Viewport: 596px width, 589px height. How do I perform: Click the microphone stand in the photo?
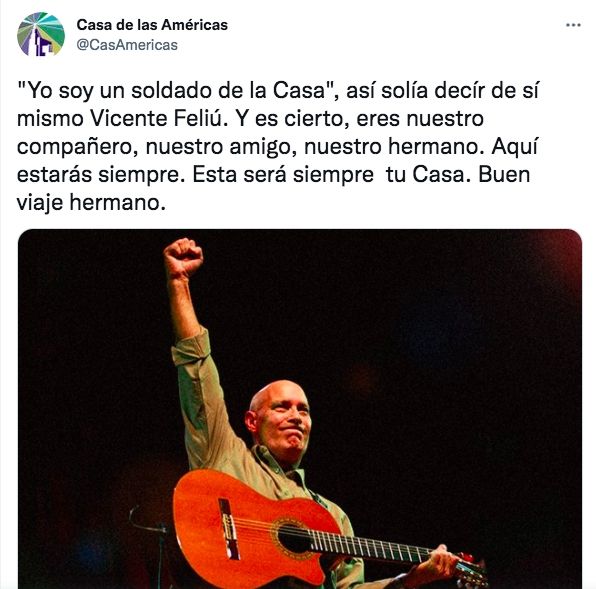tap(152, 543)
